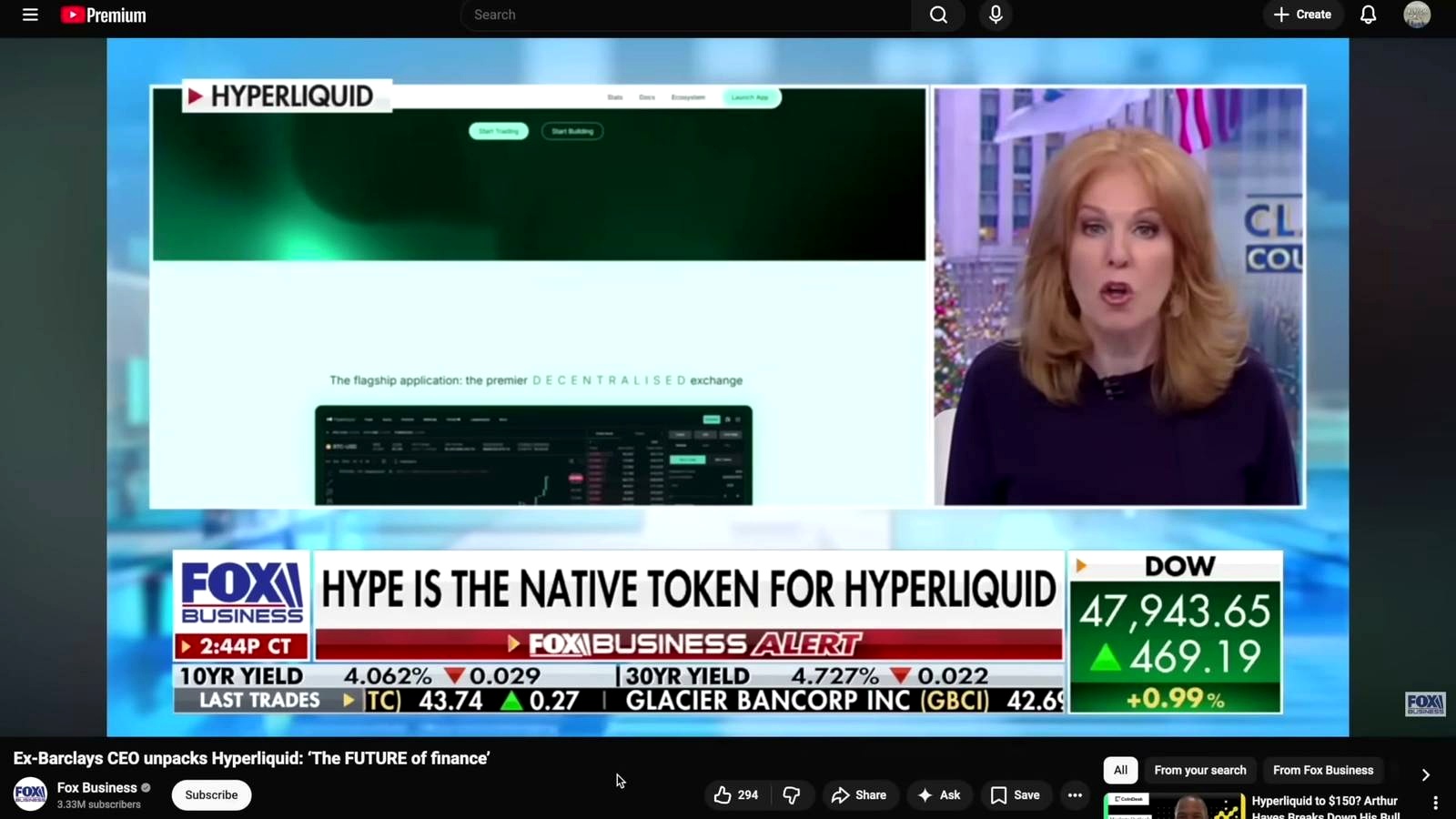This screenshot has width=1456, height=819.
Task: Click the video player to pause
Action: pos(728,387)
